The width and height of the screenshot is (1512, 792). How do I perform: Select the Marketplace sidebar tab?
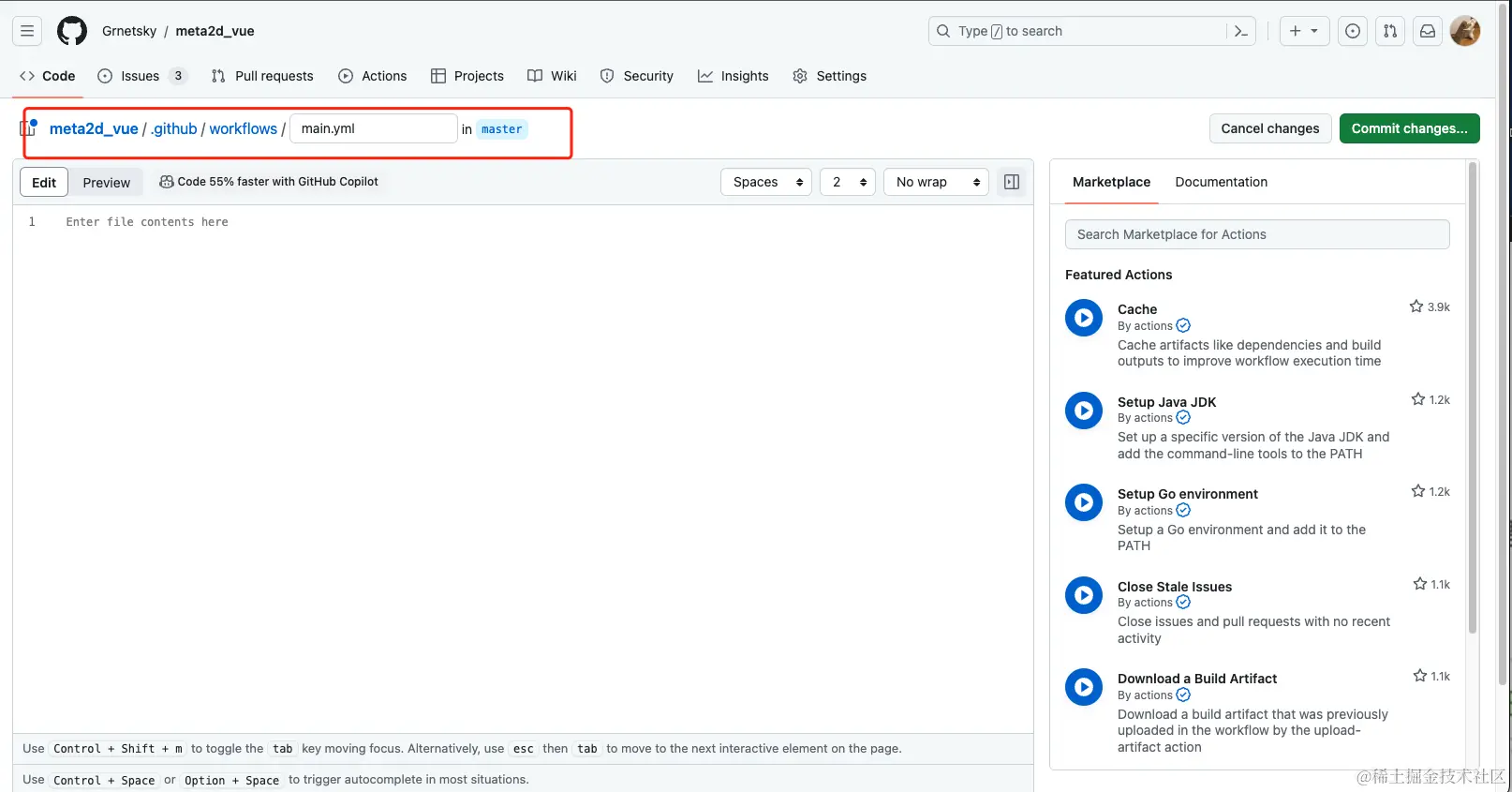(1112, 182)
